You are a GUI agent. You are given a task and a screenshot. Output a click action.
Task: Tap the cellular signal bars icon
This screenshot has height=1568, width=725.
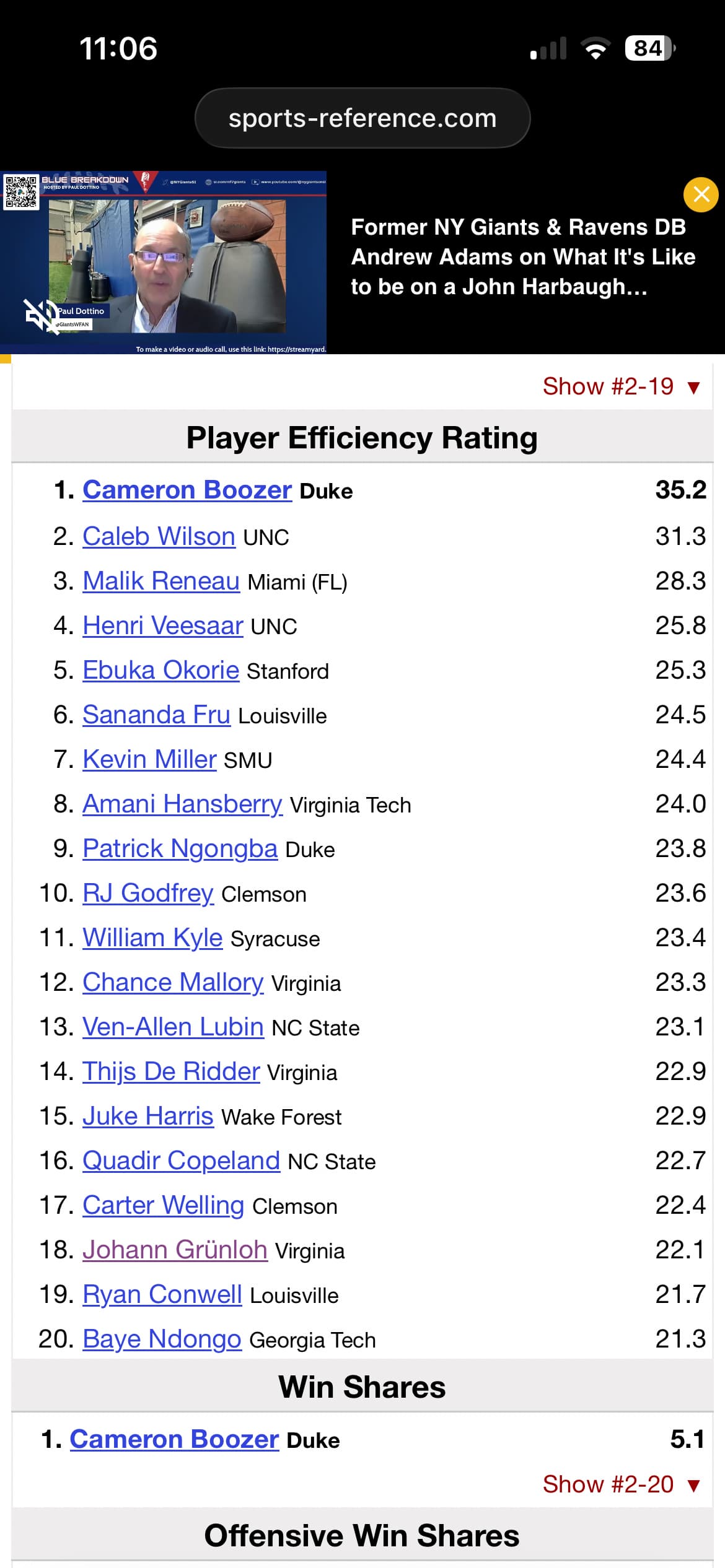click(x=548, y=48)
